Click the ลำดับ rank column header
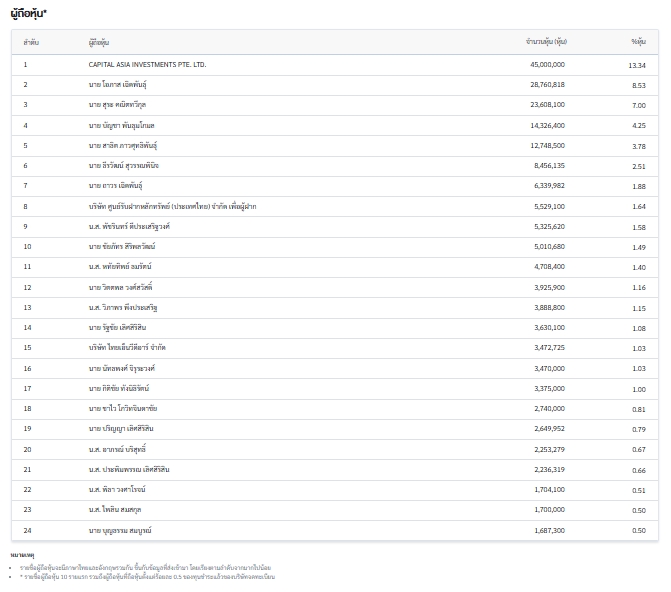 (31, 42)
